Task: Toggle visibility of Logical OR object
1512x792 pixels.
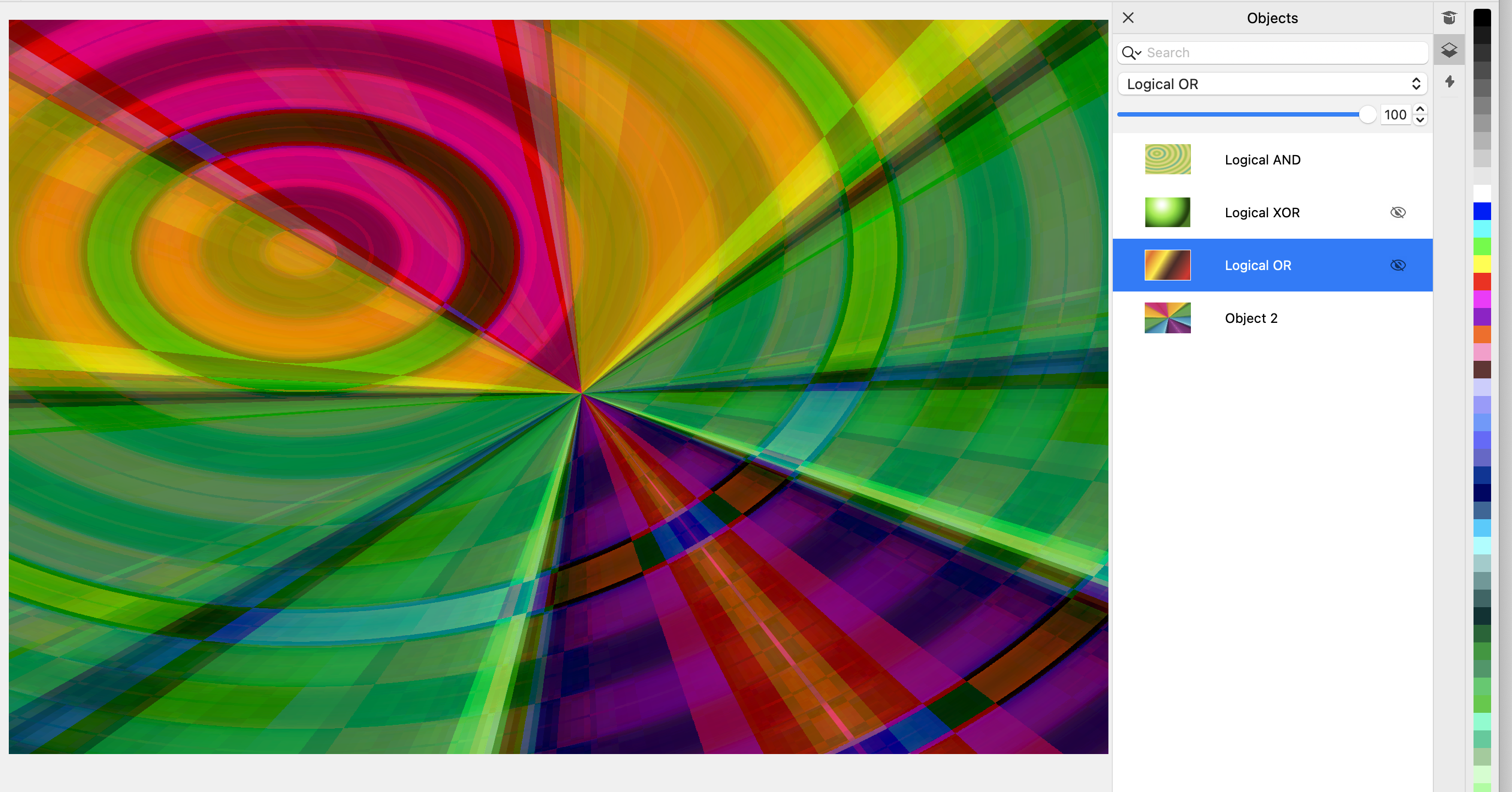Action: pyautogui.click(x=1398, y=265)
